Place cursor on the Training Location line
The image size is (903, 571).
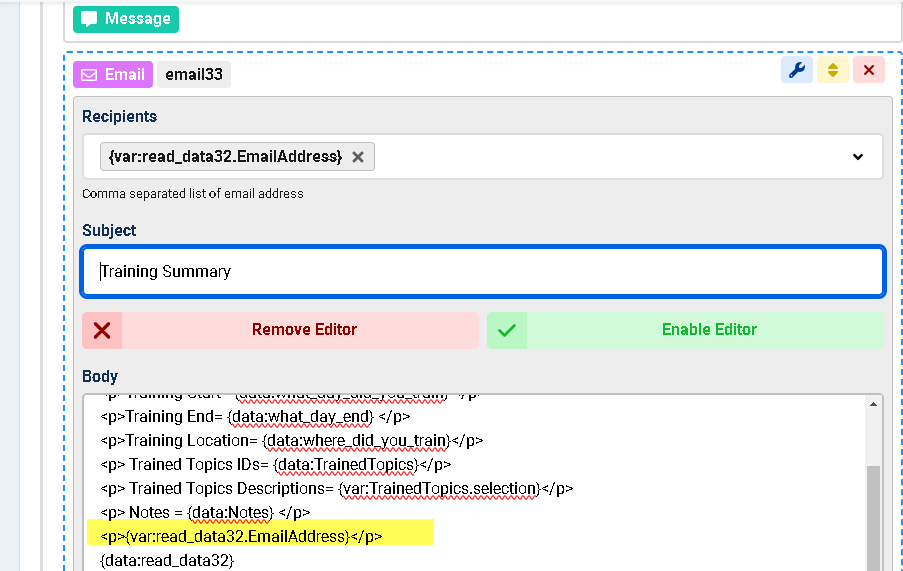(x=290, y=440)
